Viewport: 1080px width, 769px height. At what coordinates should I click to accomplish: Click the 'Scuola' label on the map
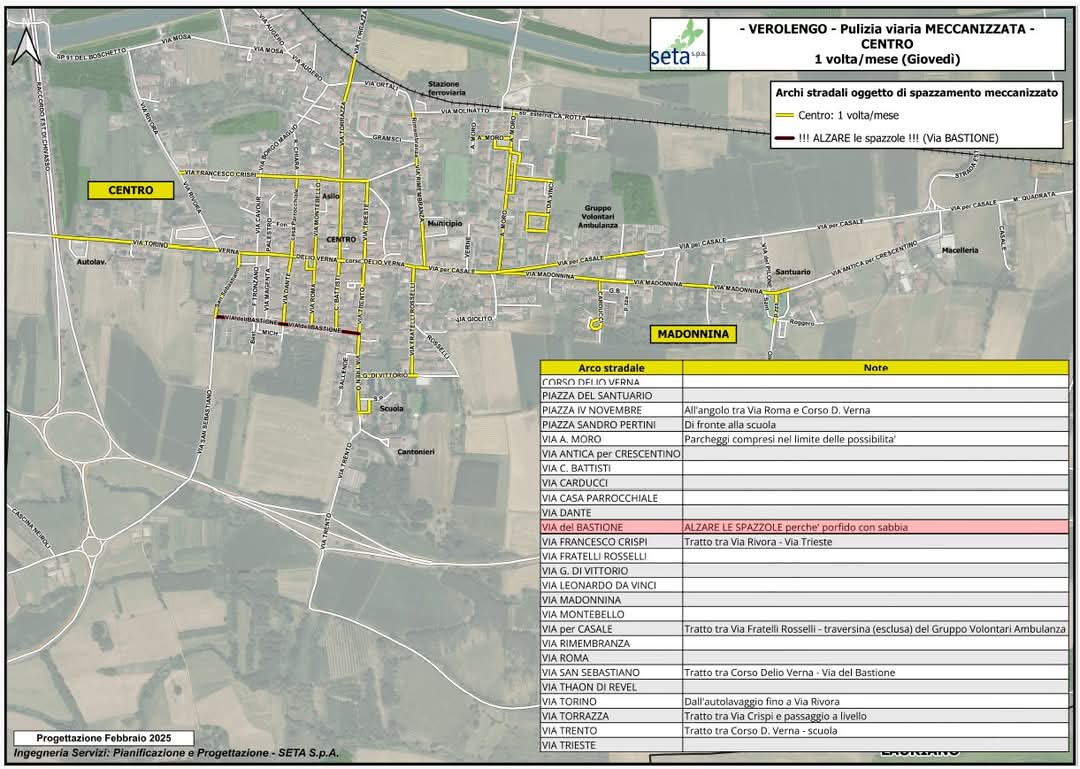[392, 409]
